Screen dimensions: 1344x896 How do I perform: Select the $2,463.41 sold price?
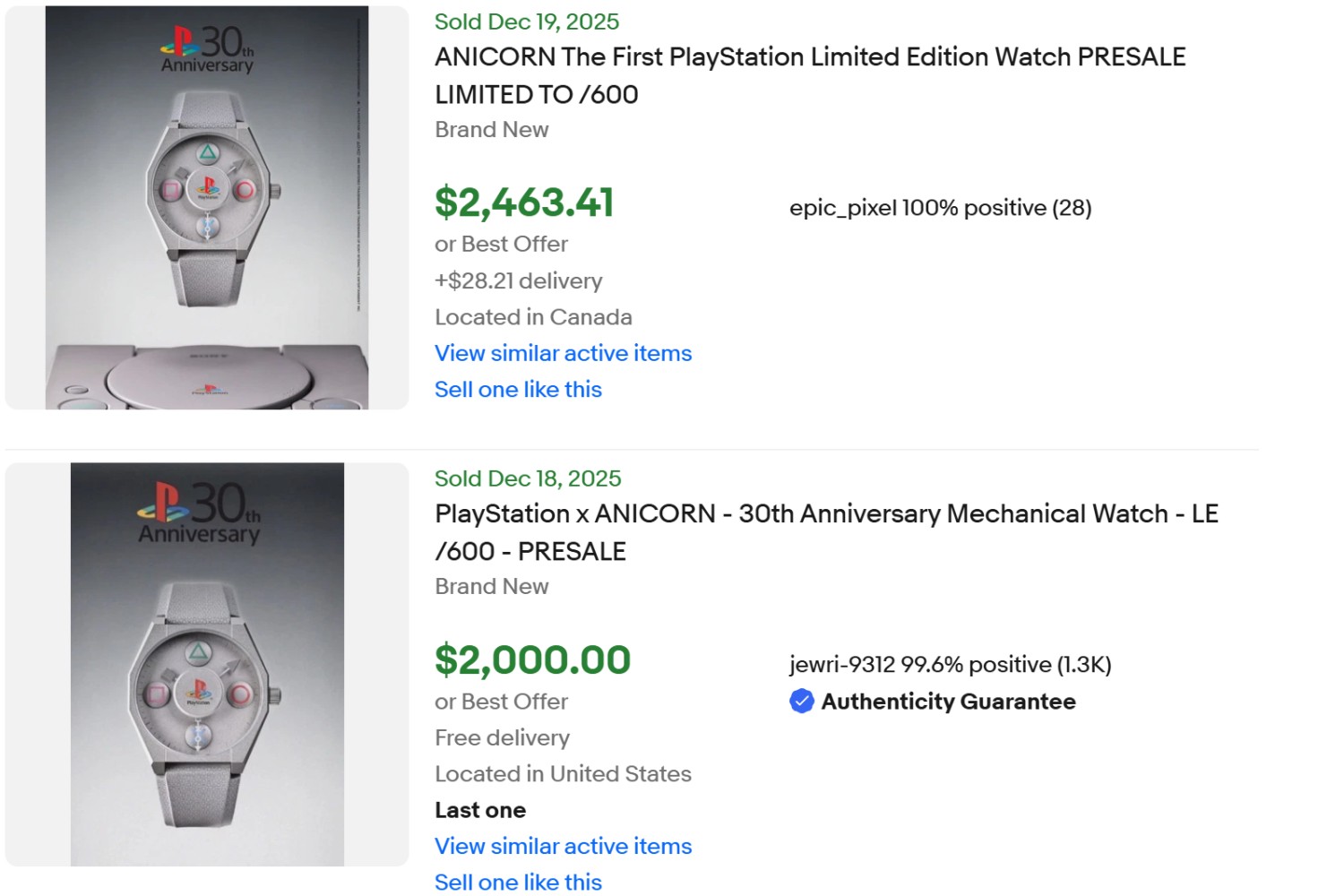click(x=524, y=203)
